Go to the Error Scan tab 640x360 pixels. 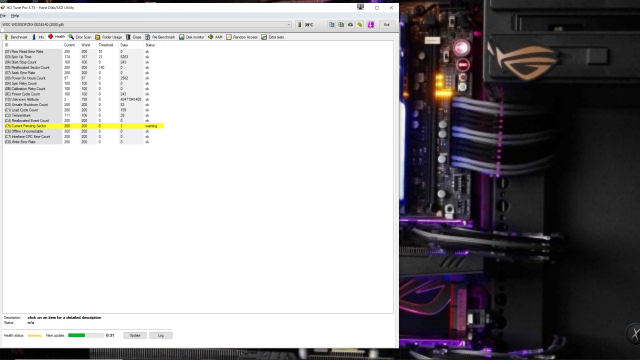click(x=80, y=37)
